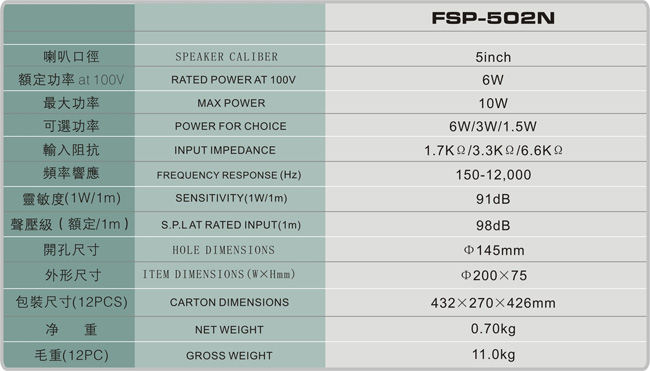Click the 432×270×426mm carton value

(x=493, y=303)
